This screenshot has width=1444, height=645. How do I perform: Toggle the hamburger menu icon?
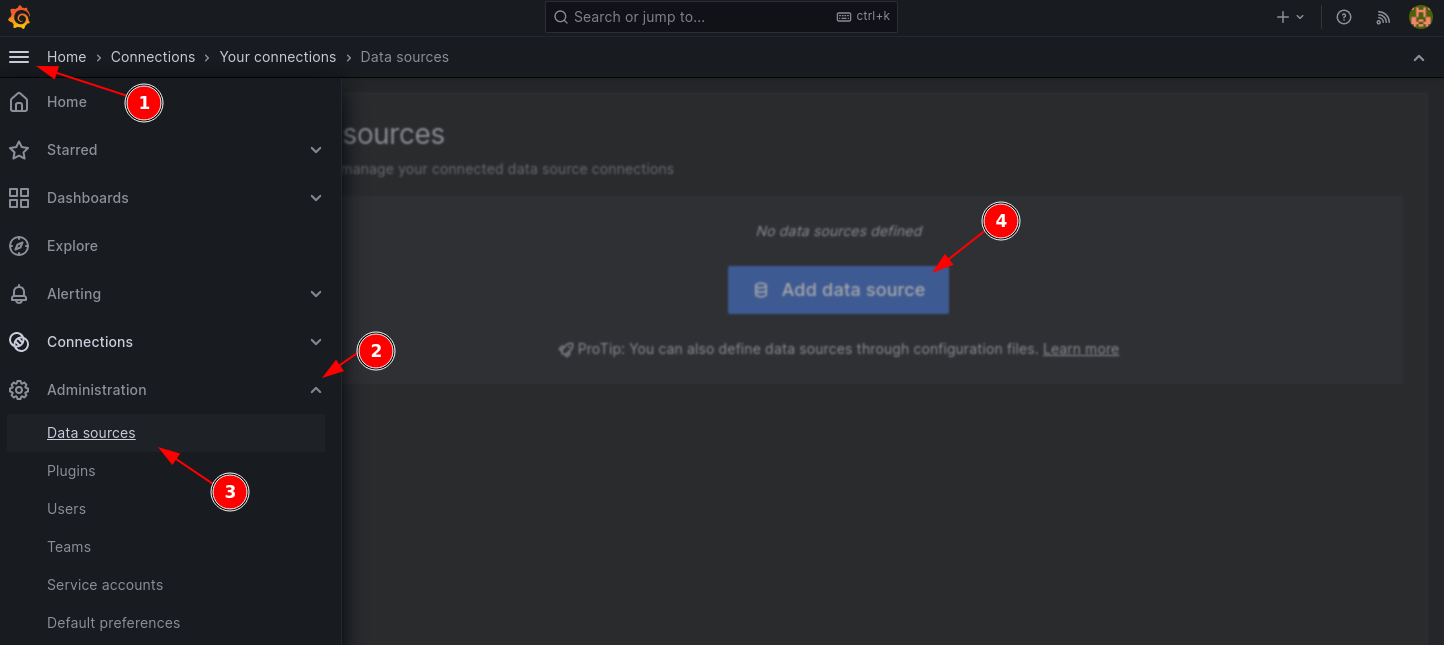tap(19, 57)
